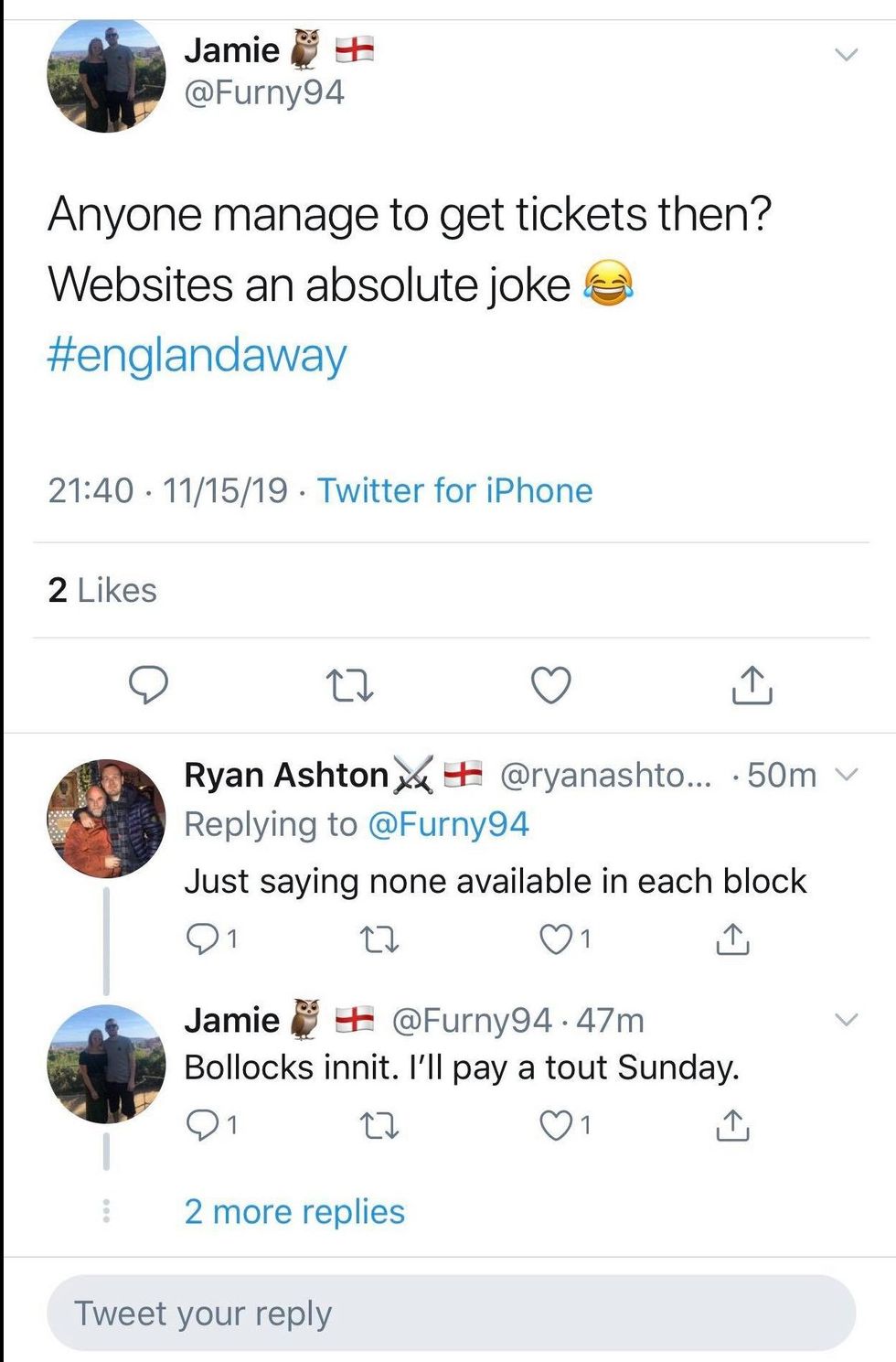
Task: Open options chevron on main tweet
Action: (847, 55)
